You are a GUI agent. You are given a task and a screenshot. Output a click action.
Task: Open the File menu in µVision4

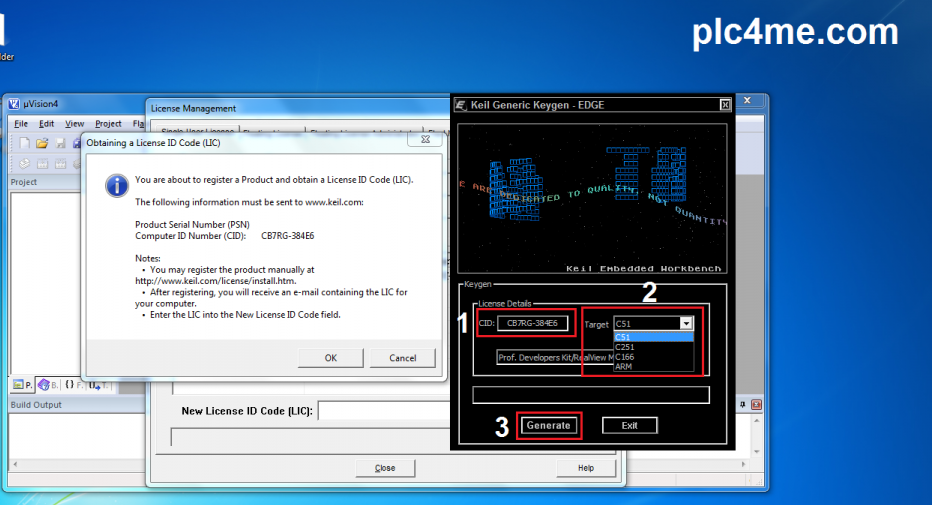tap(21, 123)
